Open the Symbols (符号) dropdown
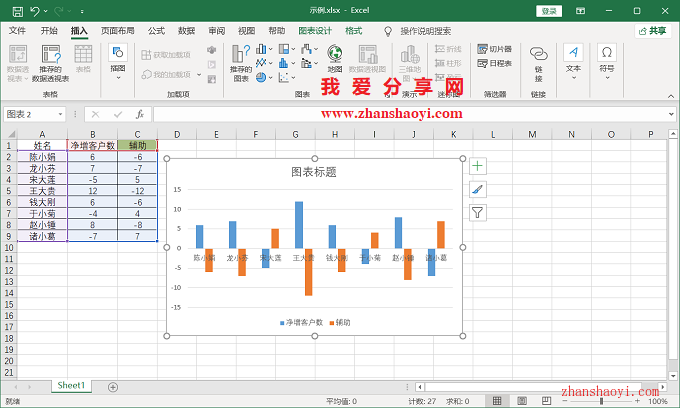This screenshot has height=408, width=680. (x=607, y=63)
